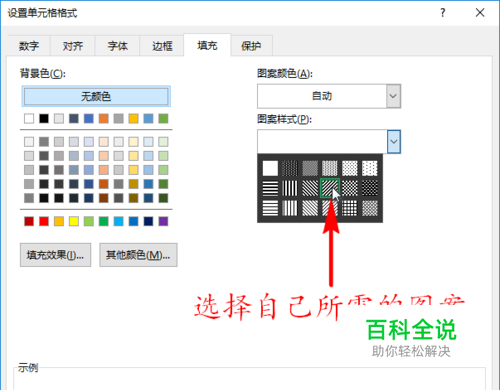Select the diagonal crosshatch checker pattern
Screen dimensions: 500x390
click(x=350, y=188)
